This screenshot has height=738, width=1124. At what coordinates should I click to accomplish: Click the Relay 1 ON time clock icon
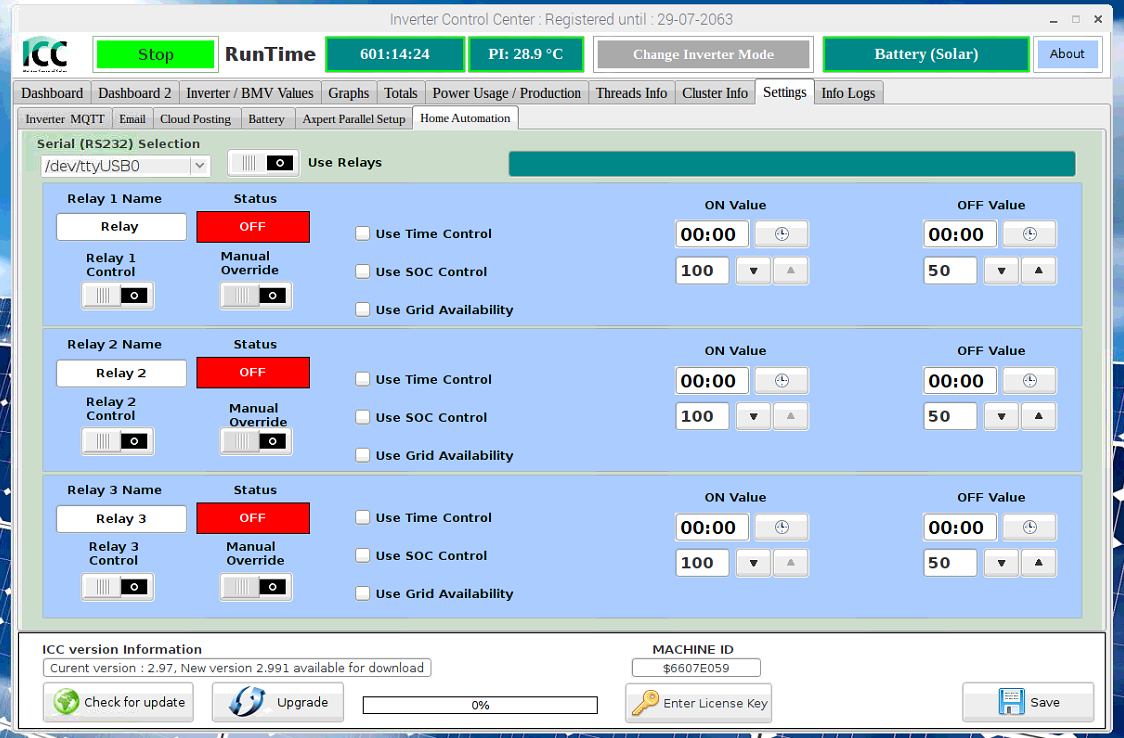(781, 234)
